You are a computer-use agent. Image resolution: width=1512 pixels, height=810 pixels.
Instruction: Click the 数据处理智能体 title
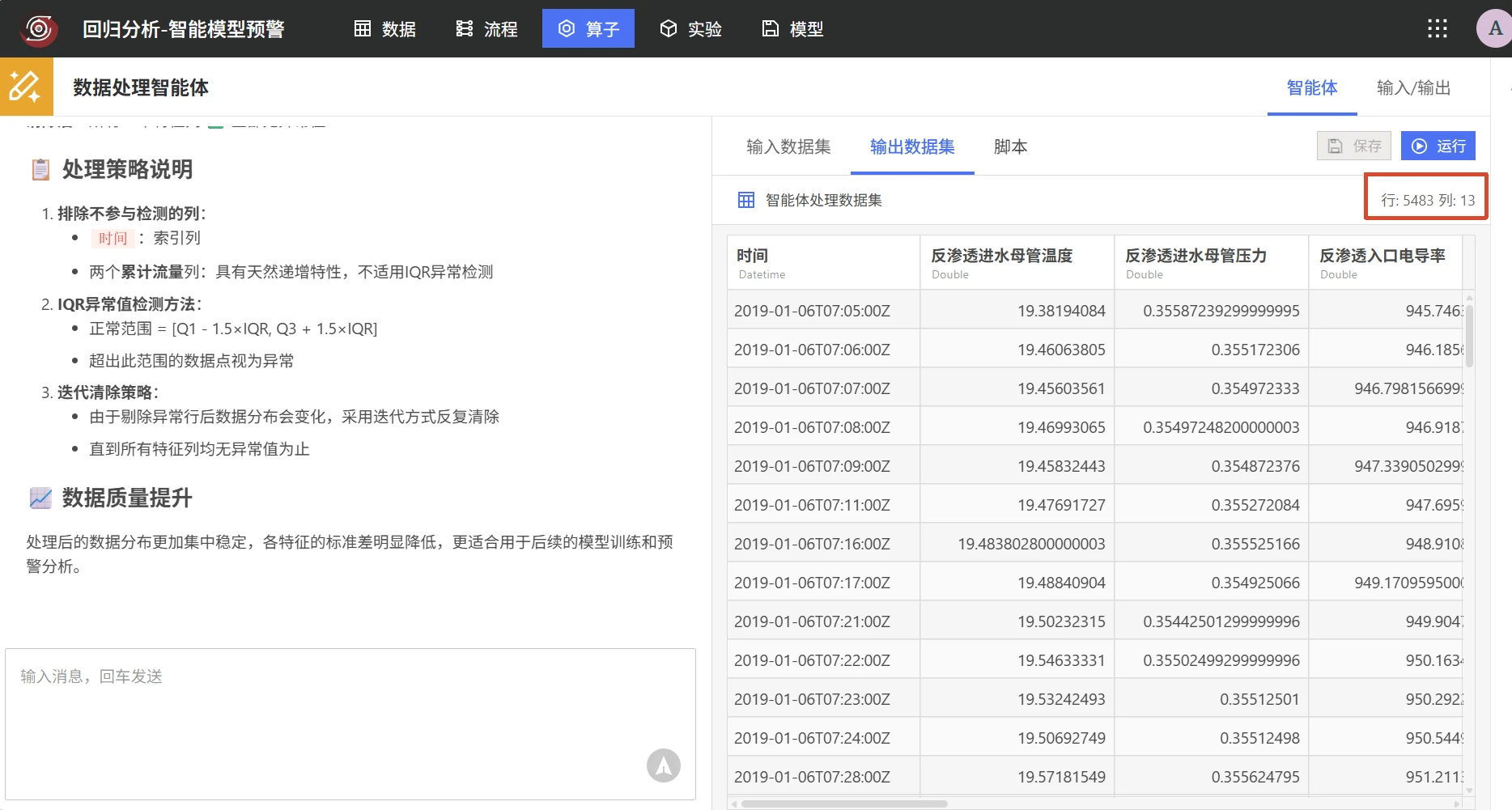tap(141, 87)
